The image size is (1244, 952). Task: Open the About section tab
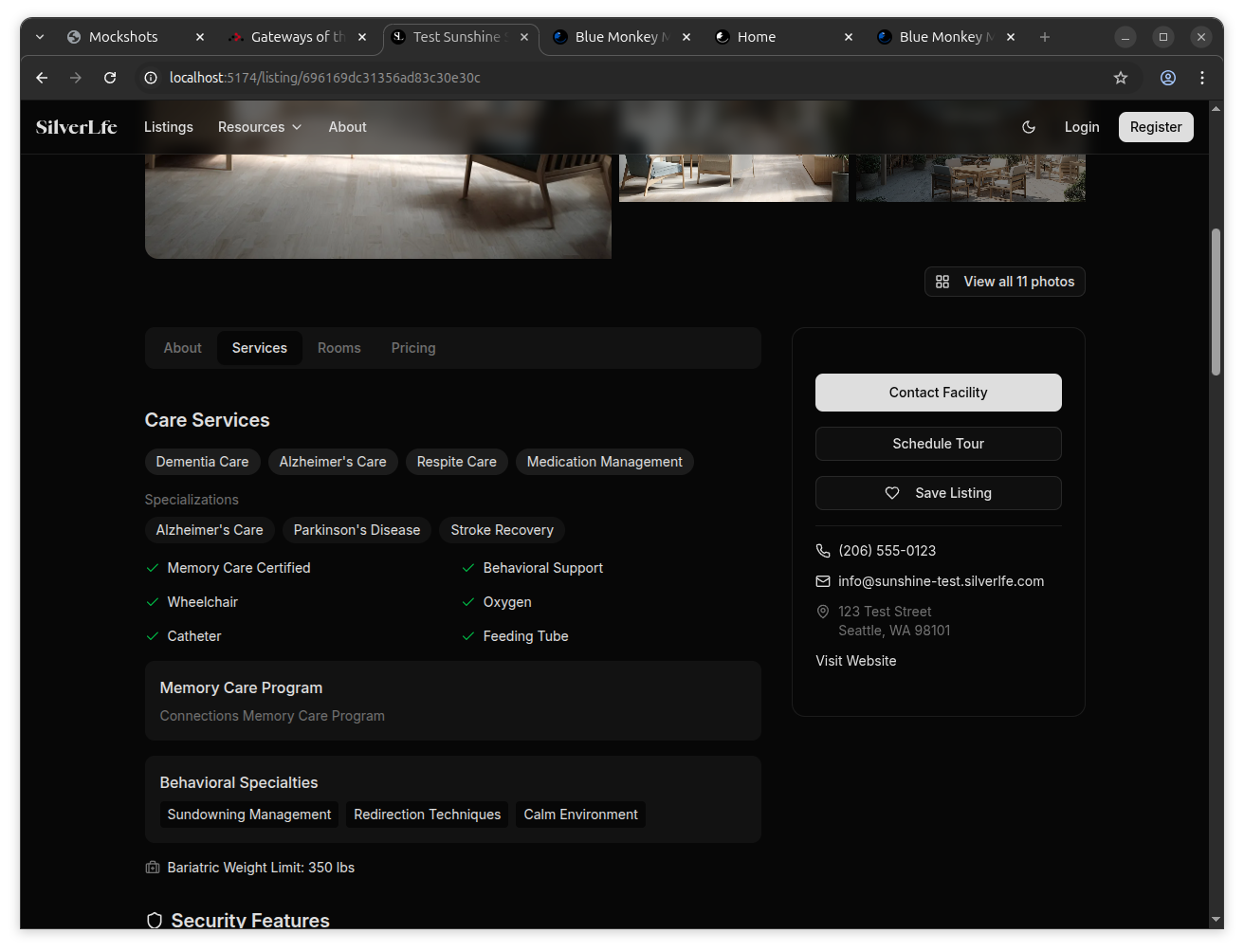tap(182, 348)
